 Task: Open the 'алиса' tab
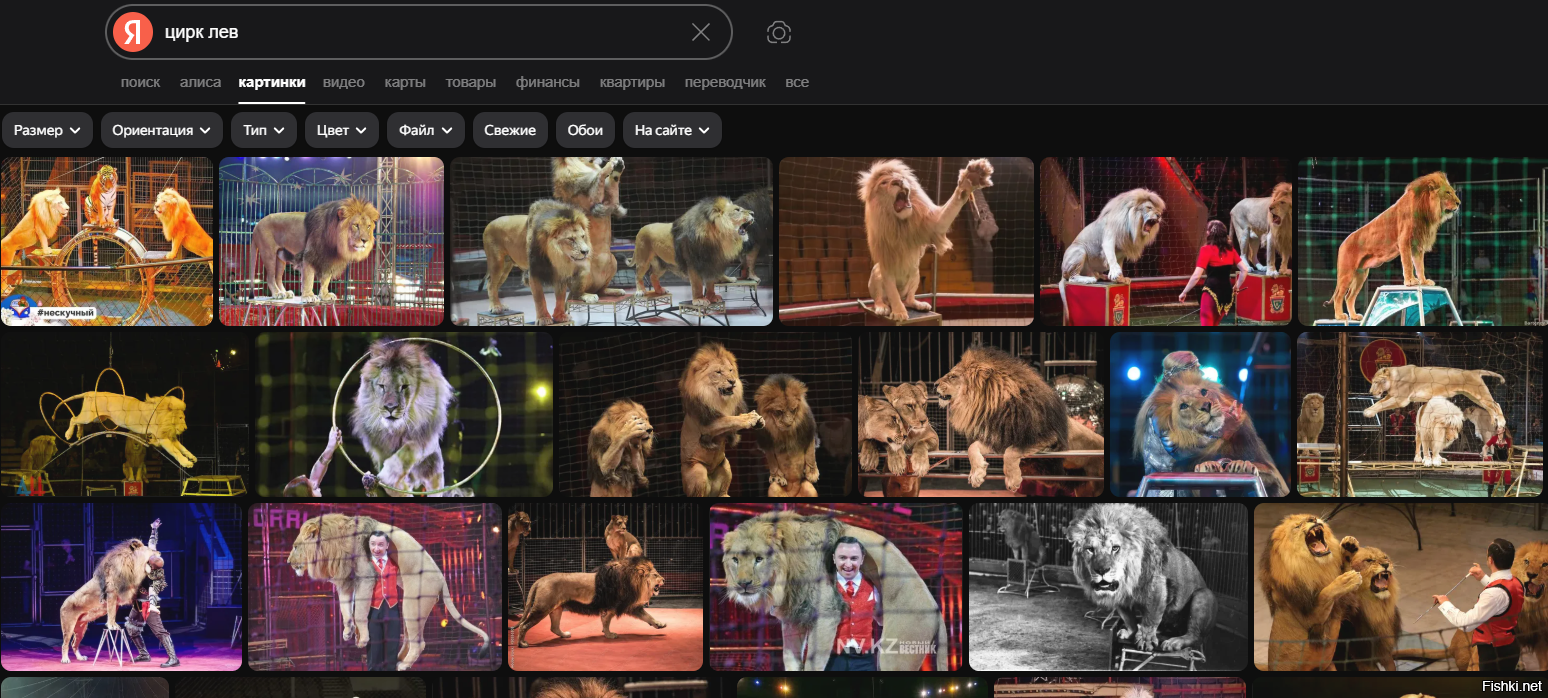(x=200, y=82)
